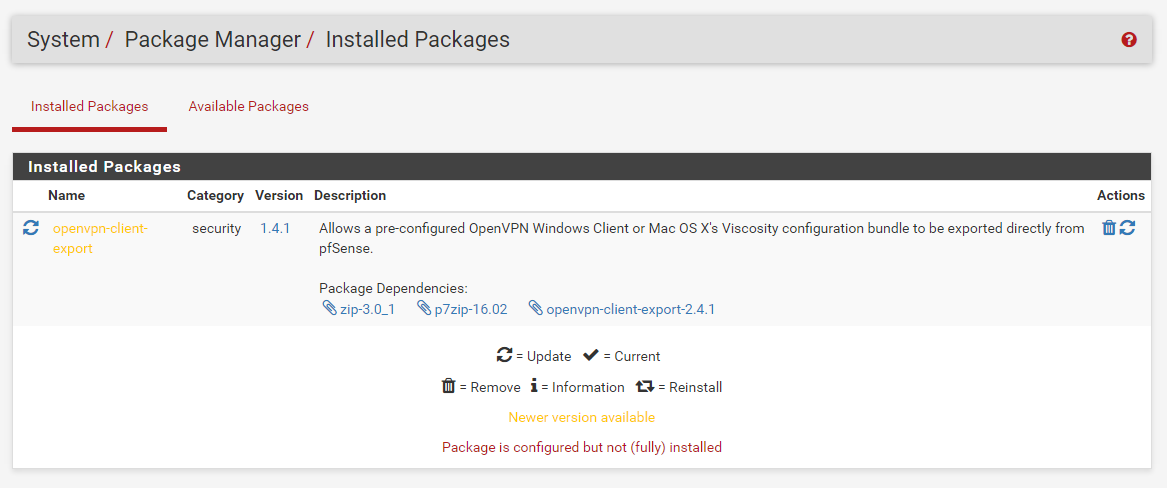Open openvpn-client-export-2.4.1 dependency link
This screenshot has height=488, width=1167.
(630, 309)
